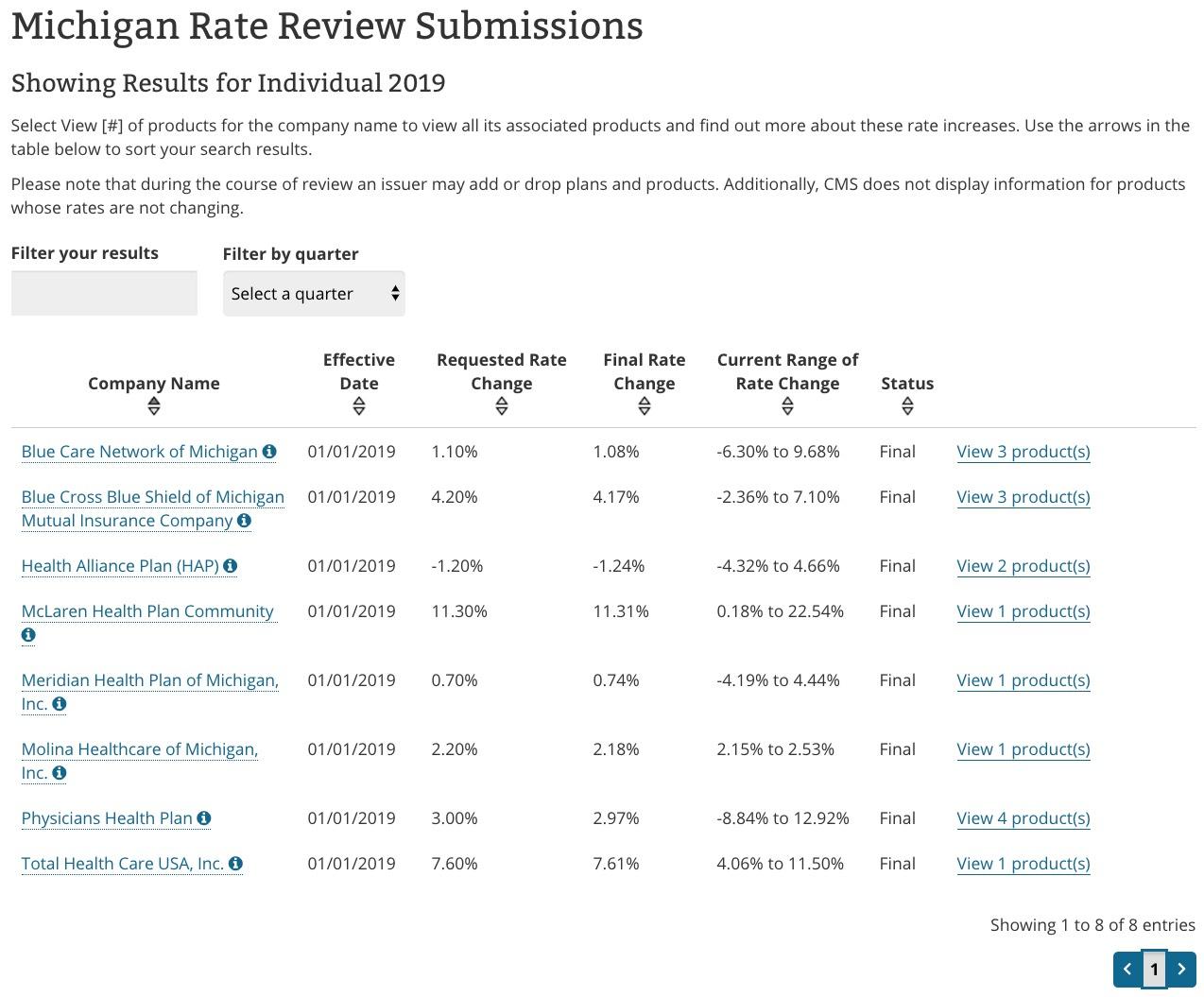Click info icon beside Physicians Health Plan
Image resolution: width=1204 pixels, height=997 pixels.
click(204, 818)
